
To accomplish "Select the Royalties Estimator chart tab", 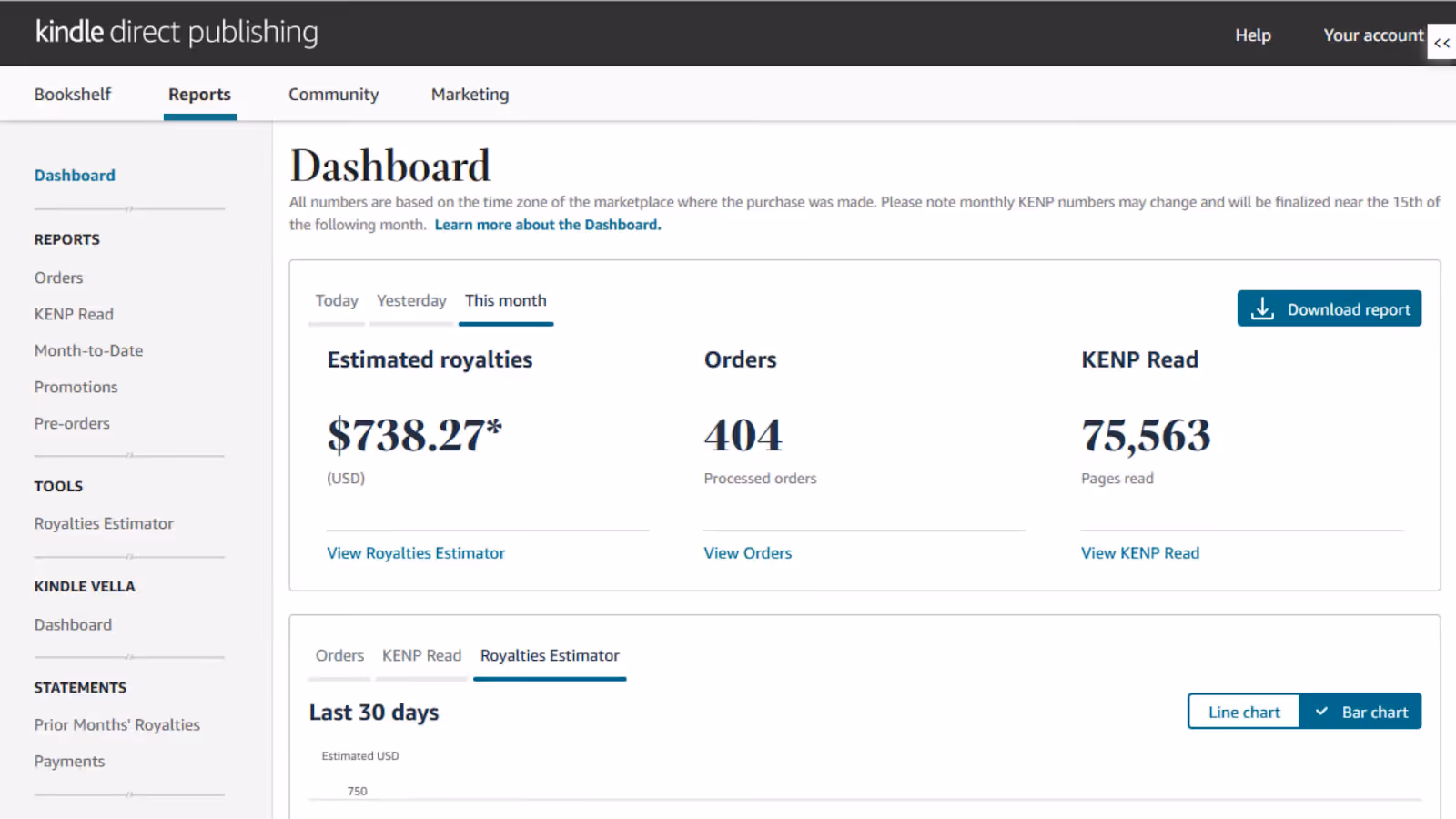I will (550, 656).
